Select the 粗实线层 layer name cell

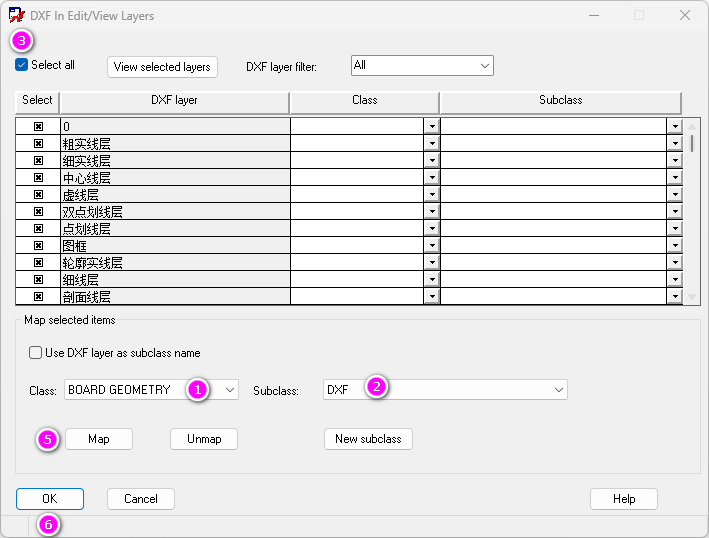(x=175, y=144)
